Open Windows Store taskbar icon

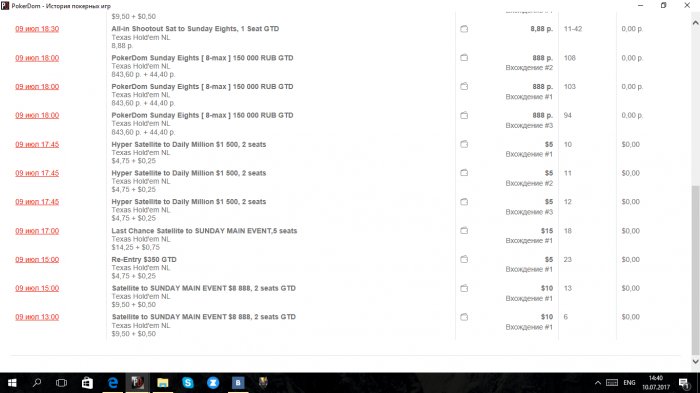point(88,383)
